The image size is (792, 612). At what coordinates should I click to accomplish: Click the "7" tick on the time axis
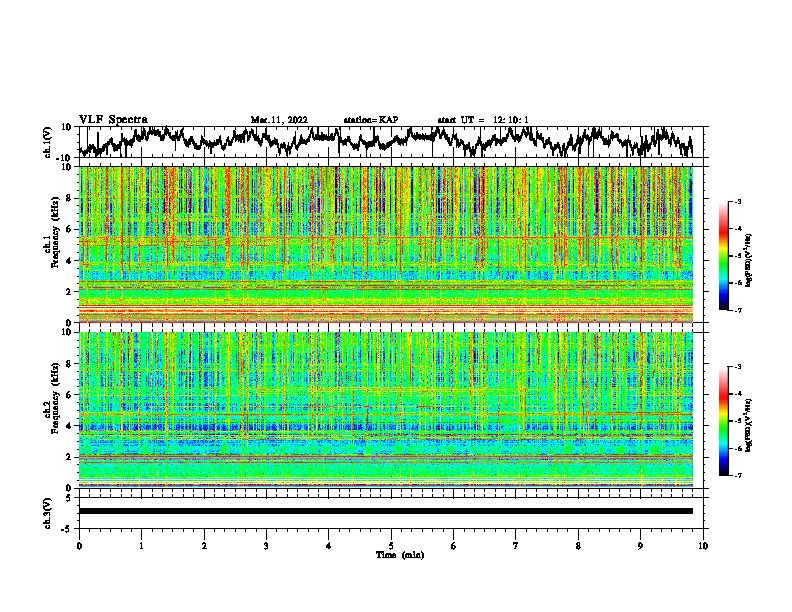click(516, 546)
